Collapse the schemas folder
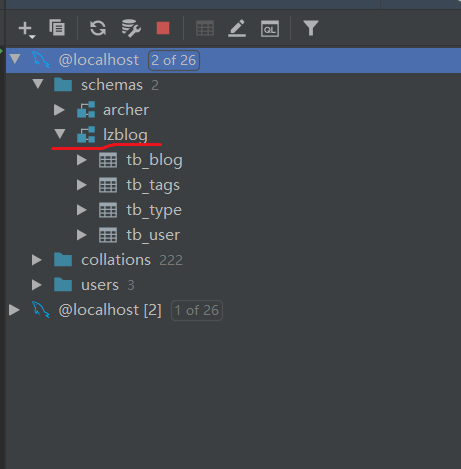This screenshot has width=461, height=469. tap(38, 84)
